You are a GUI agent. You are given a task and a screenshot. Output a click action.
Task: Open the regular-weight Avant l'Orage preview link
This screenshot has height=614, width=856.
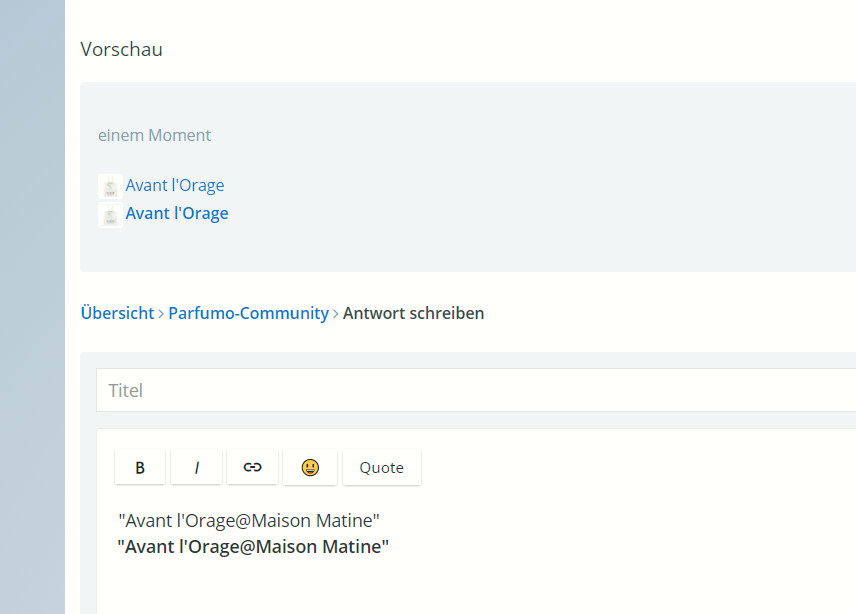click(175, 186)
